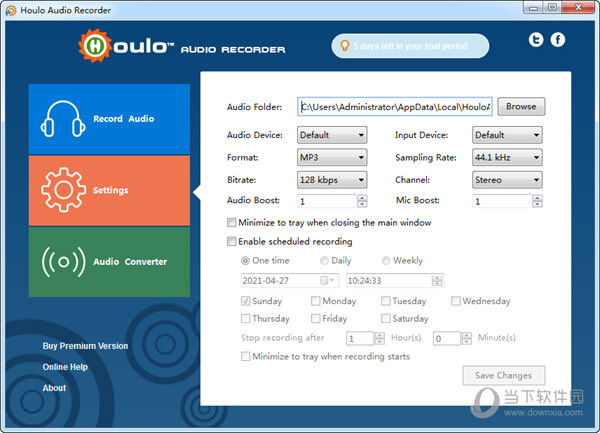
Task: Open the Channel dropdown showing Stereo
Action: click(507, 180)
